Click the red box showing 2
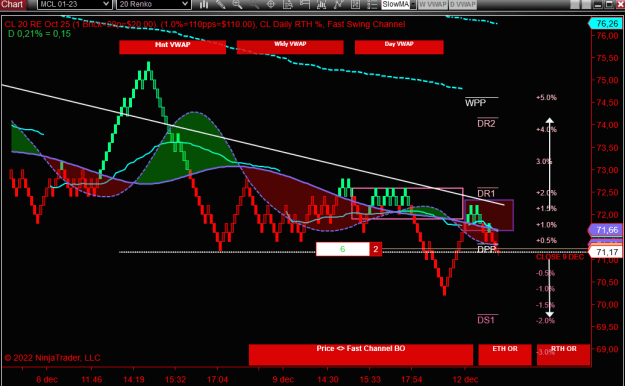The height and width of the screenshot is (386, 625). click(375, 249)
